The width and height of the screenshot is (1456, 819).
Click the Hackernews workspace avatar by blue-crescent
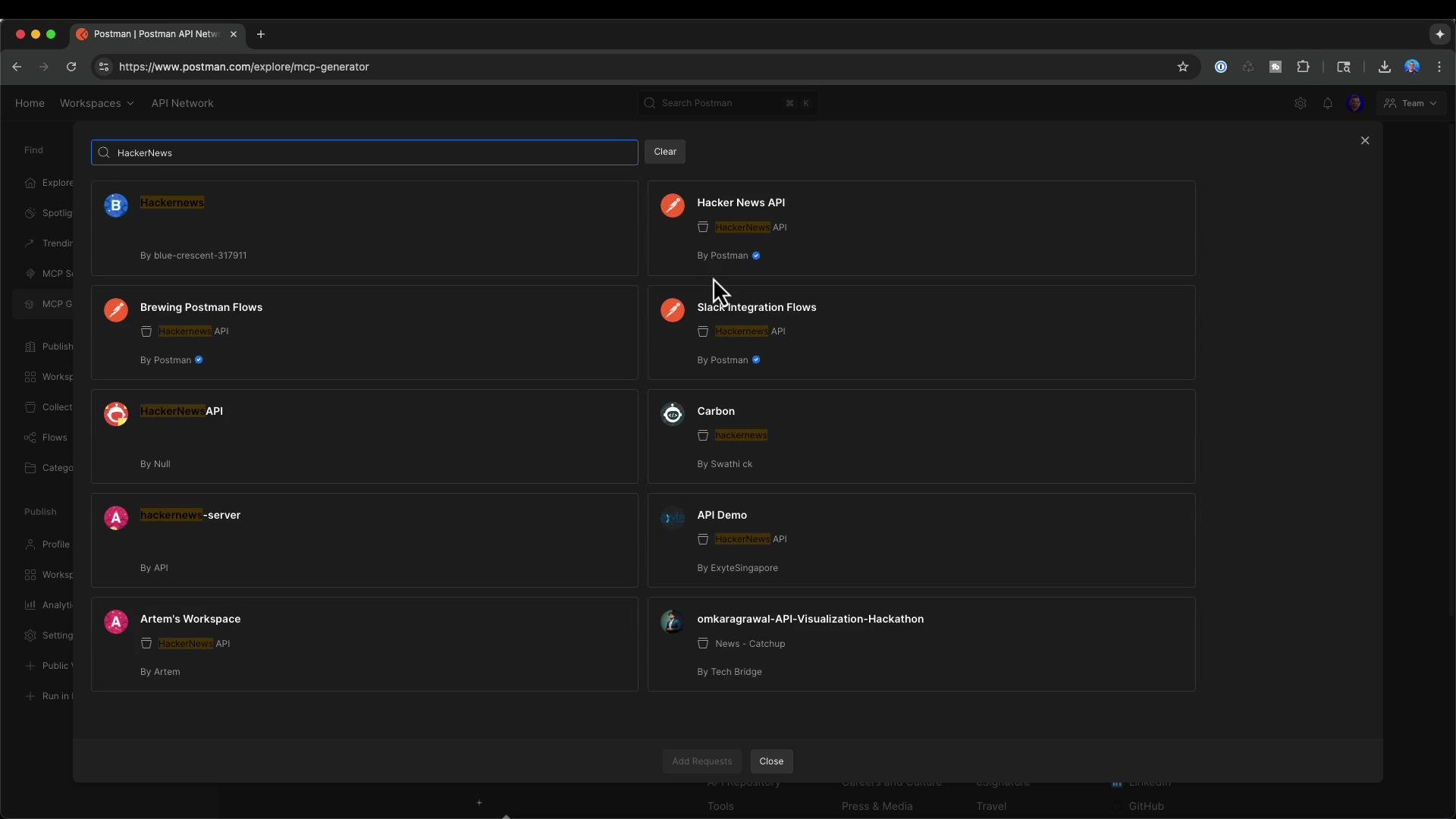point(116,206)
